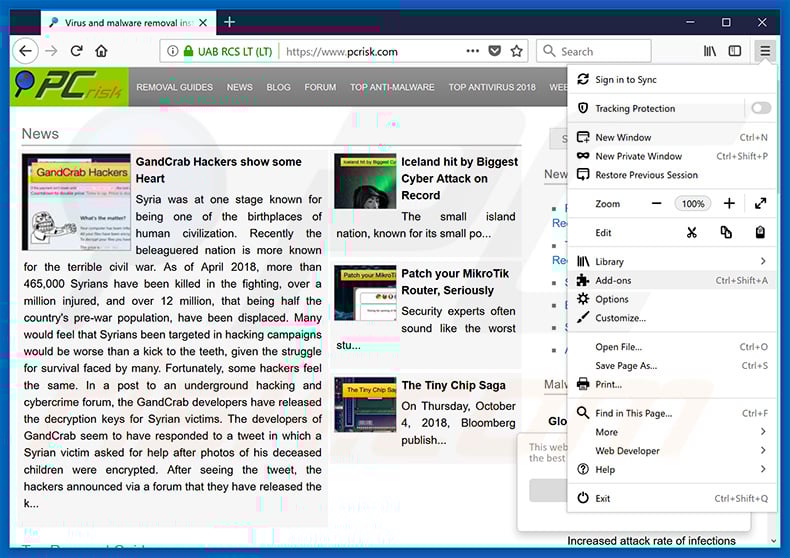The width and height of the screenshot is (790, 558).
Task: Zoom out with the minus button
Action: pos(656,204)
